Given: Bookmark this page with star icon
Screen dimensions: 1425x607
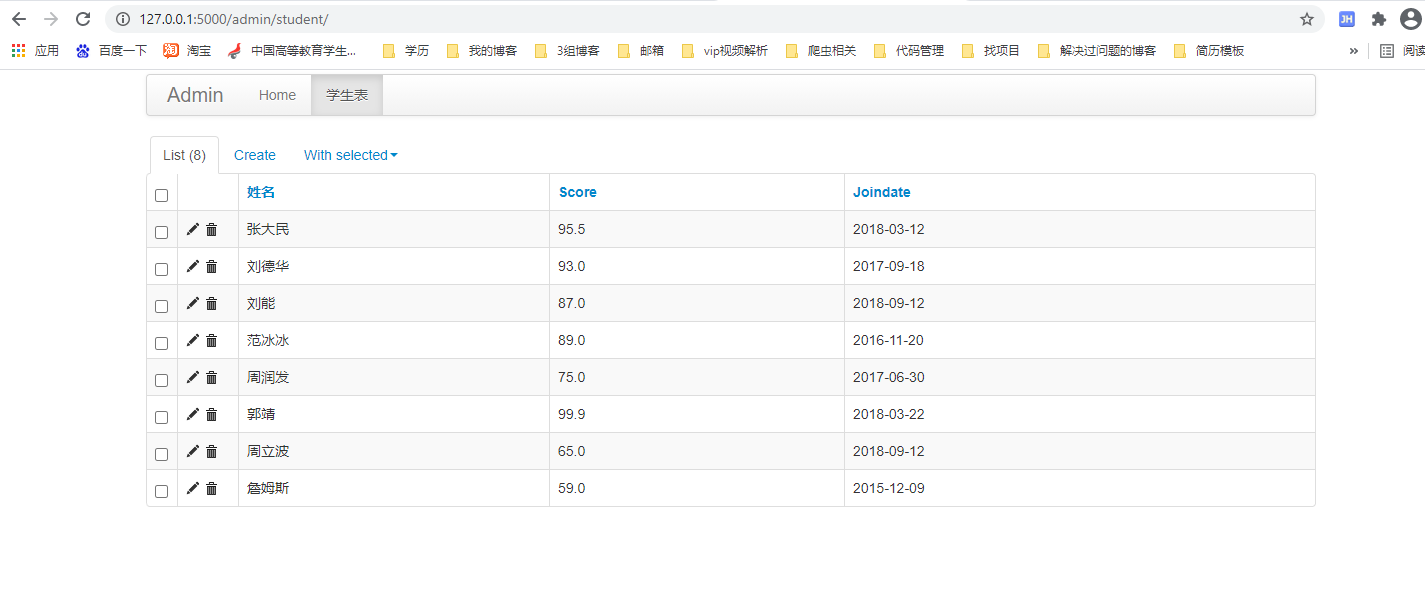Looking at the screenshot, I should [1306, 19].
